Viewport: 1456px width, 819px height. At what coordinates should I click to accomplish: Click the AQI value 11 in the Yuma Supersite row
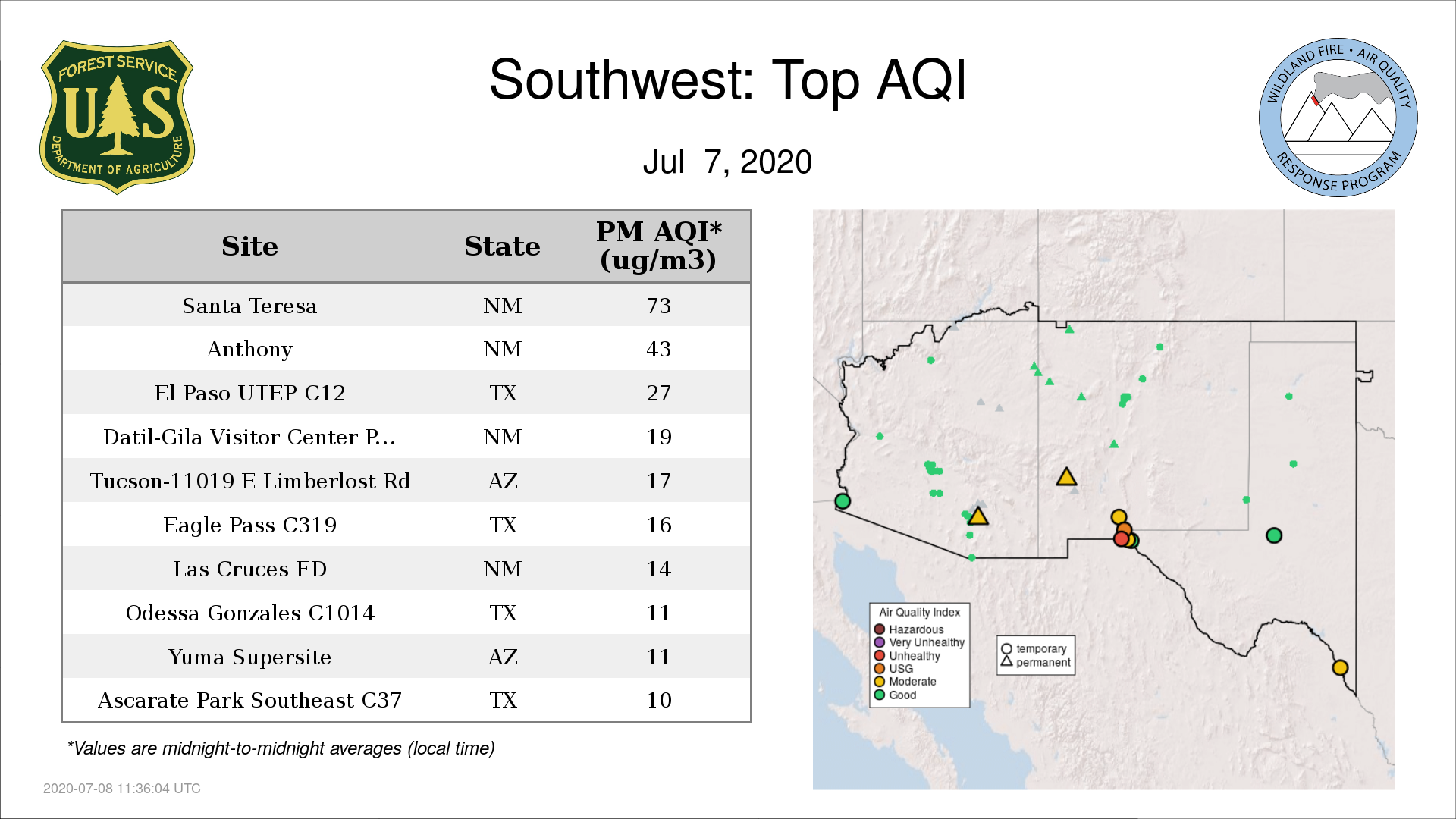point(658,657)
